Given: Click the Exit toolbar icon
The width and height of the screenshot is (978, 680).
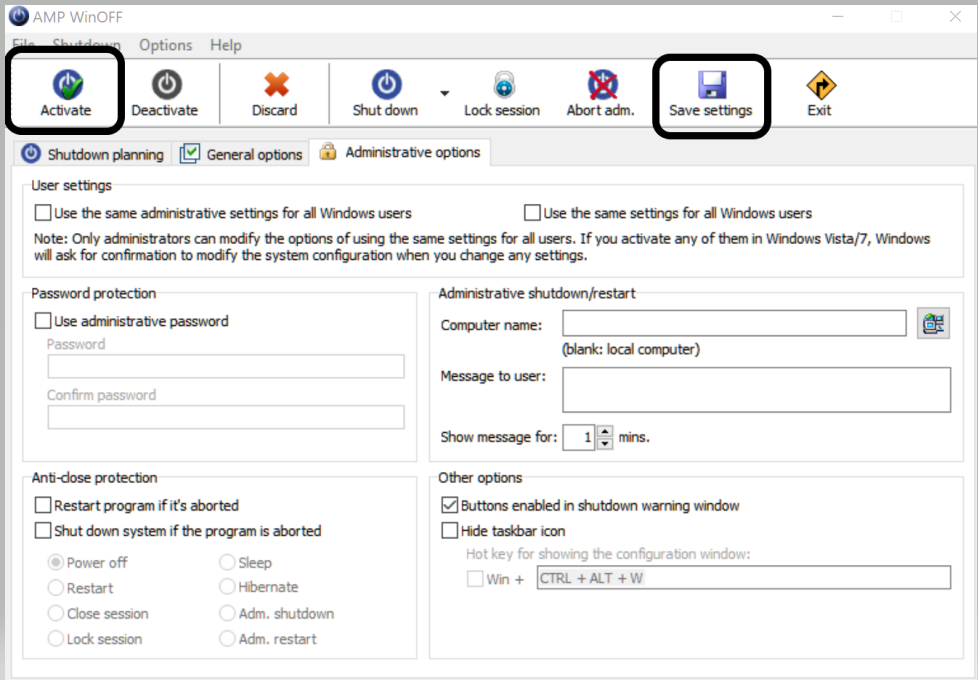Looking at the screenshot, I should point(819,85).
